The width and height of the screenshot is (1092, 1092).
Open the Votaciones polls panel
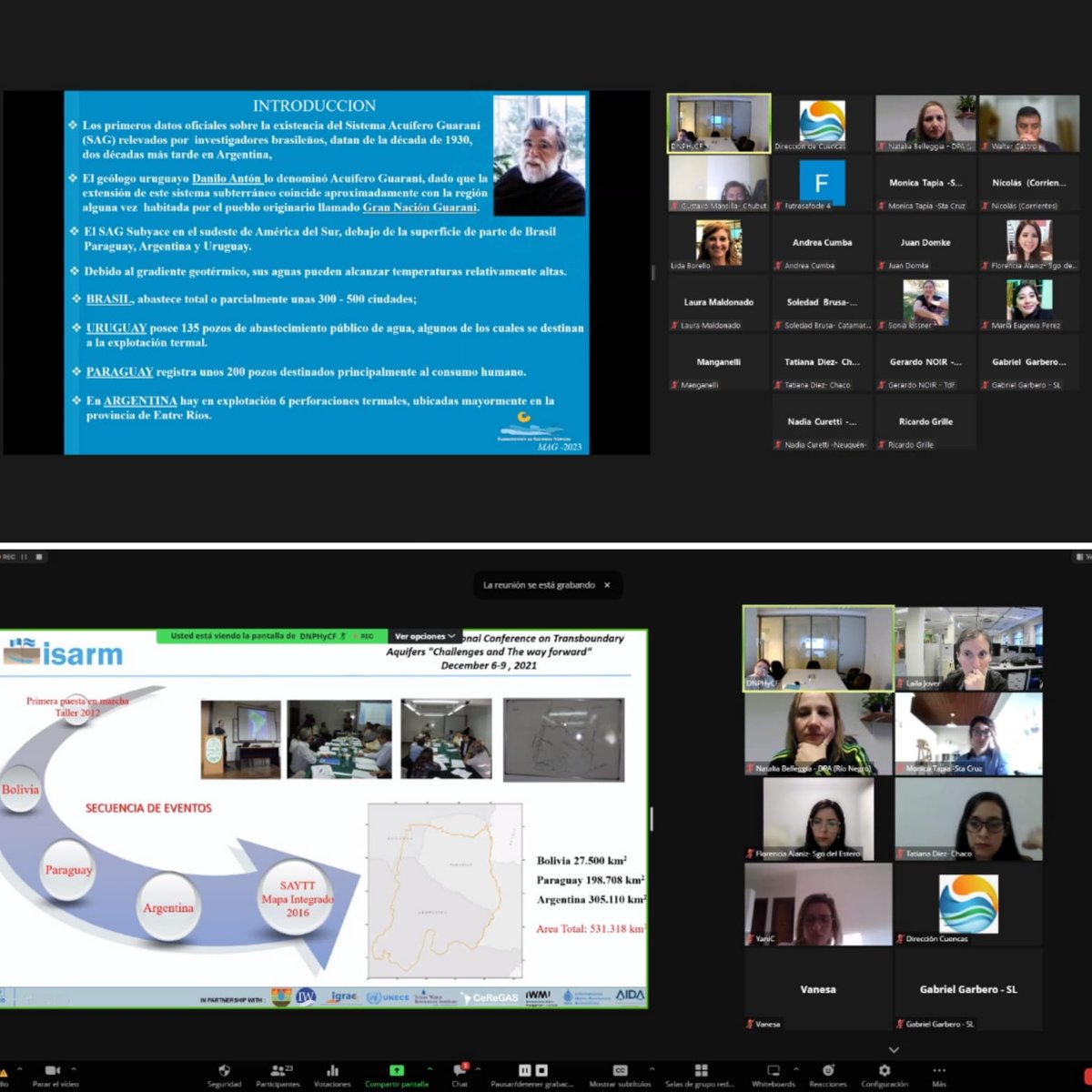point(332,1075)
